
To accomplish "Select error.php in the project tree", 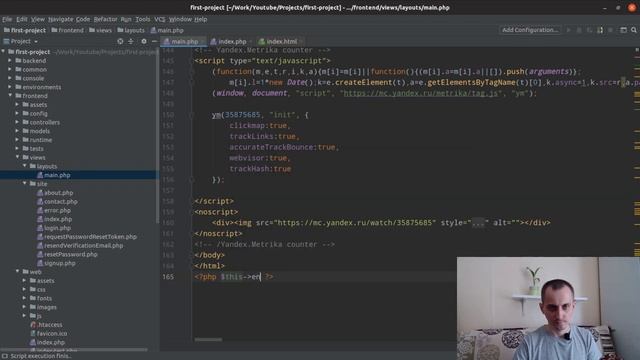I will click(54, 210).
